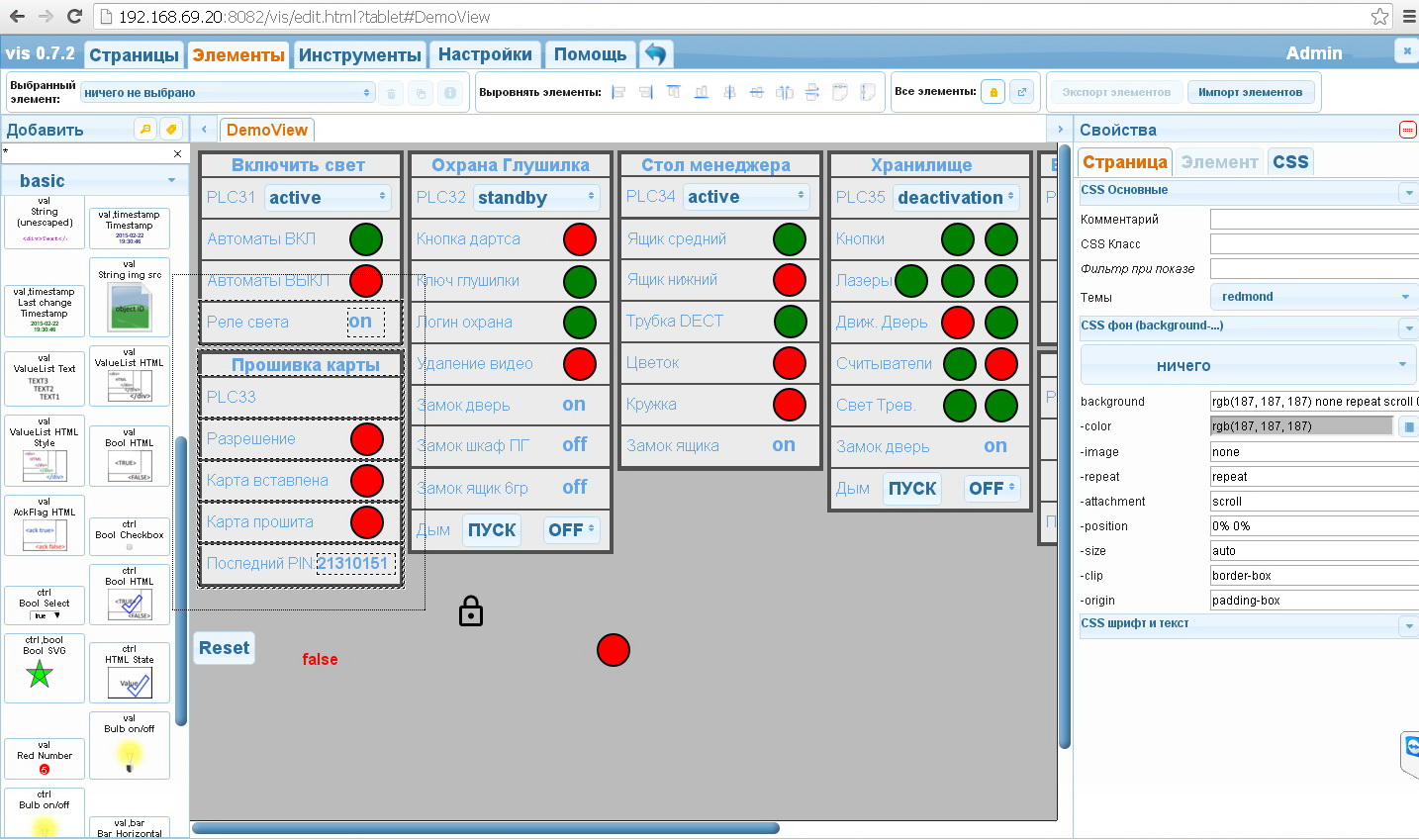Image resolution: width=1419 pixels, height=840 pixels.
Task: Click the align top edges icon
Action: [x=674, y=92]
